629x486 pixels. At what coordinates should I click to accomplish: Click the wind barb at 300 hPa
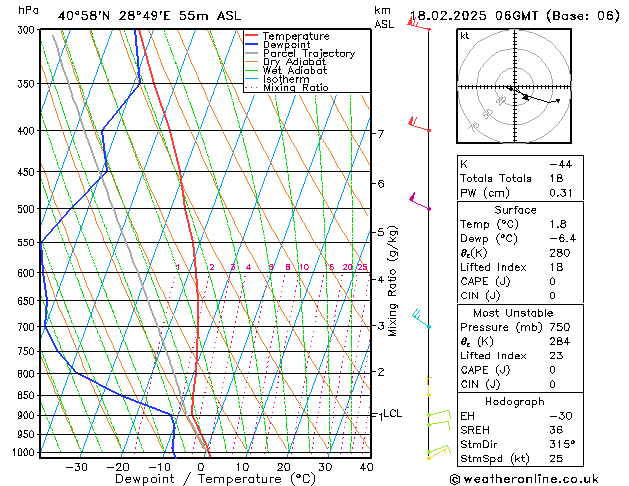point(419,24)
